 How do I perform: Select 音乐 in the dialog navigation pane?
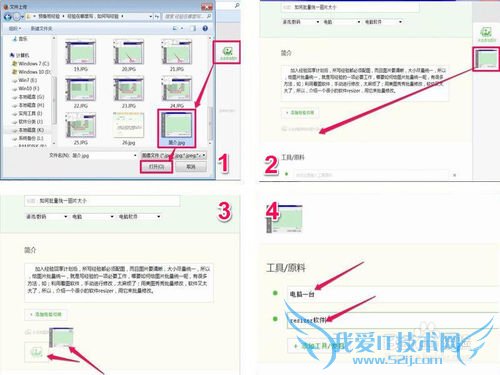(21, 39)
